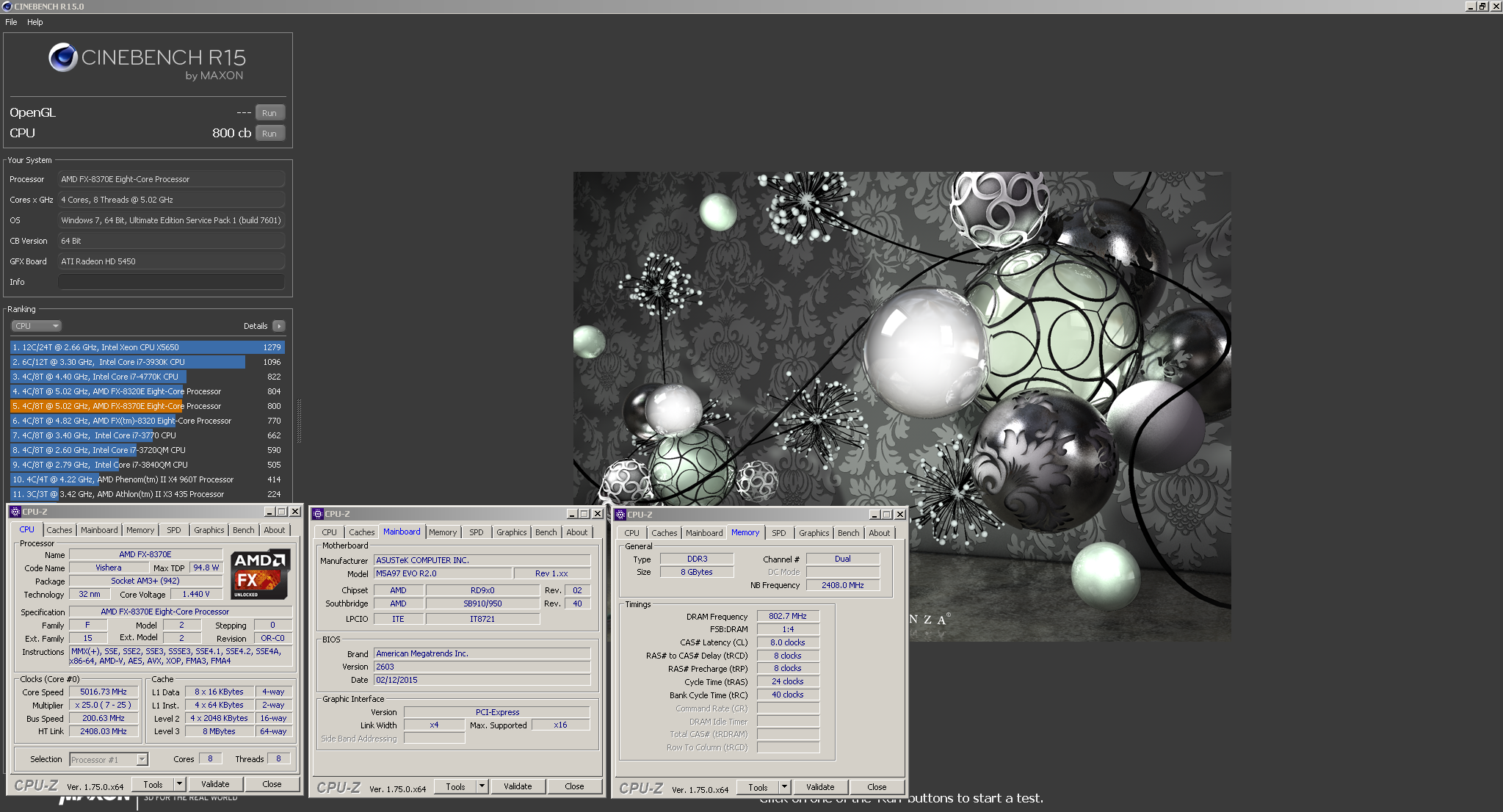Click the Cinebench R15 logo sphere icon
Image resolution: width=1503 pixels, height=812 pixels.
point(63,57)
